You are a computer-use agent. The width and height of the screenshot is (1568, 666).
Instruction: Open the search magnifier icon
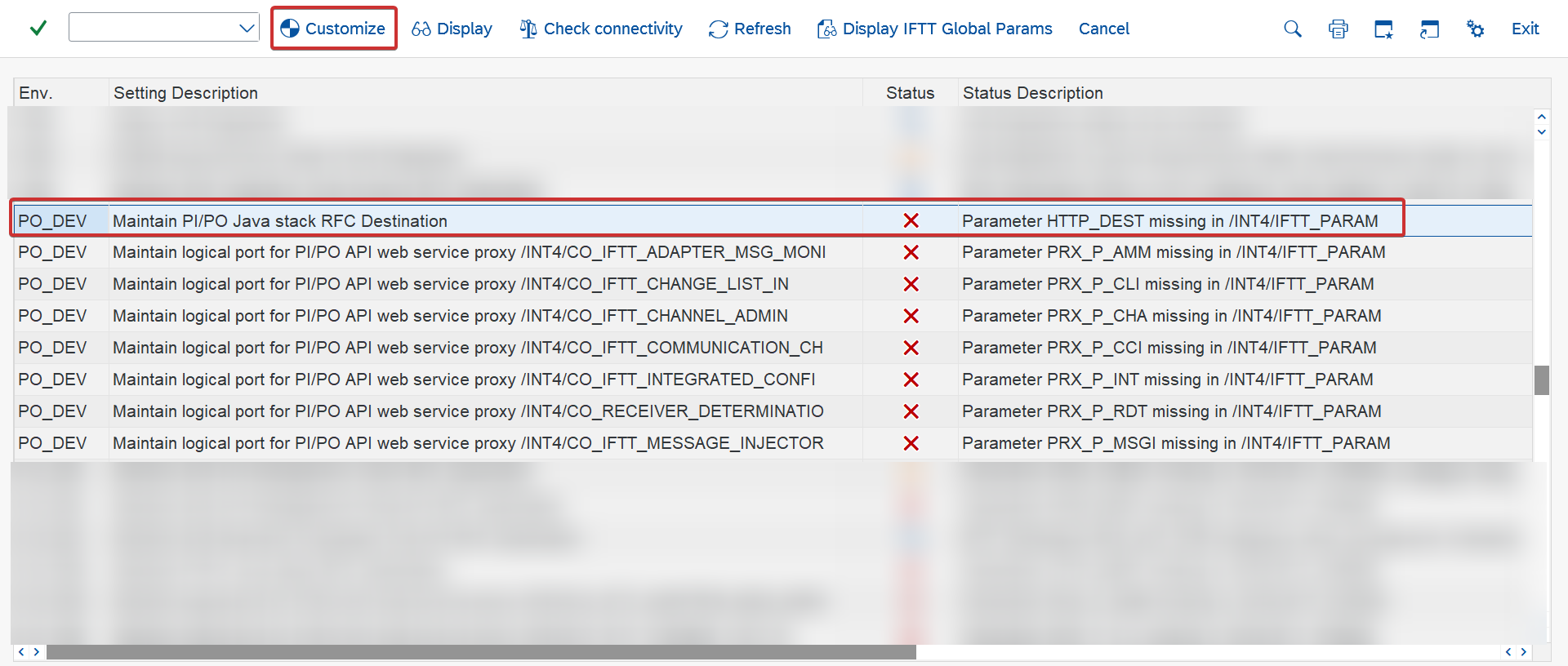click(x=1292, y=29)
